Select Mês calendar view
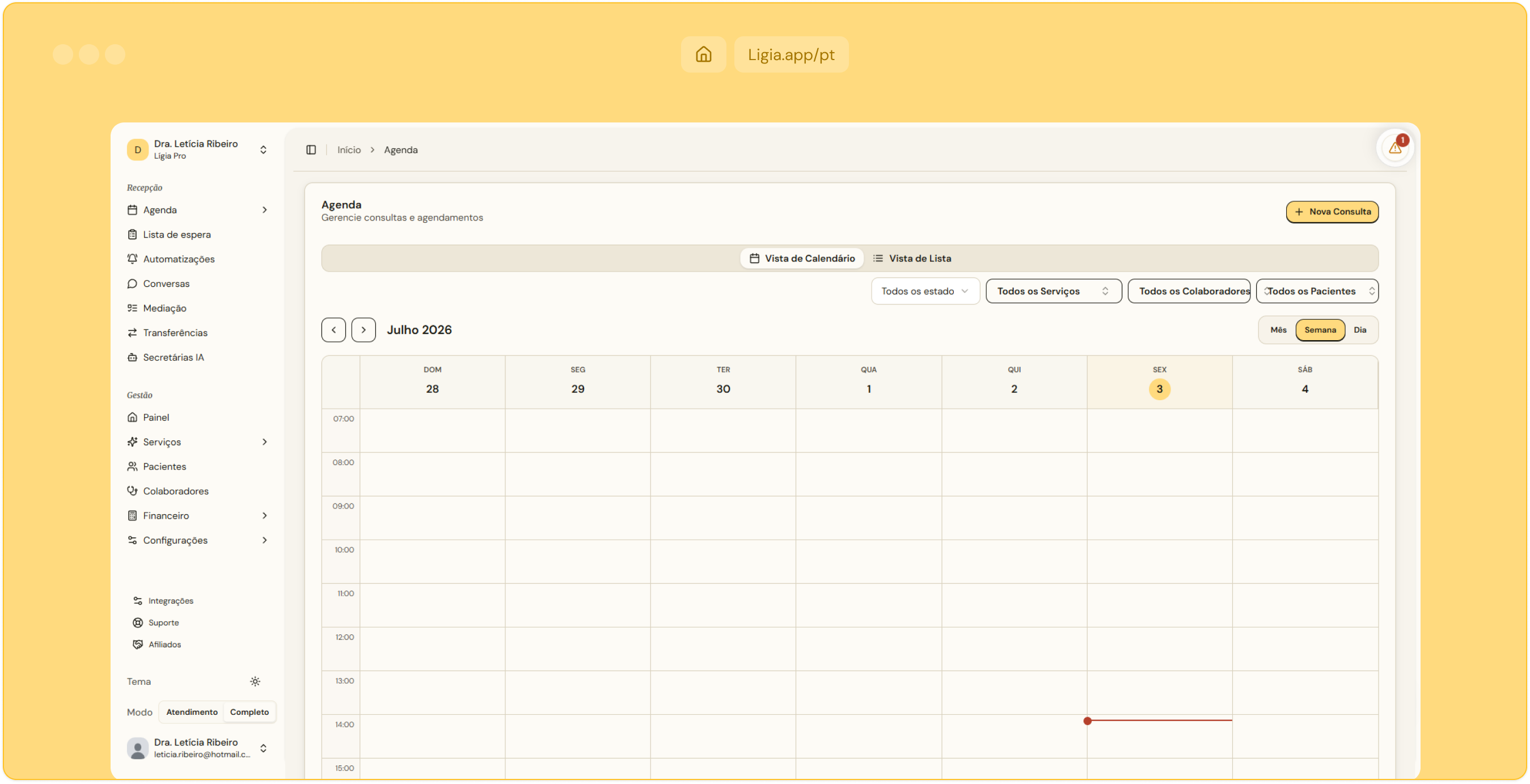This screenshot has width=1530, height=784. [1278, 329]
